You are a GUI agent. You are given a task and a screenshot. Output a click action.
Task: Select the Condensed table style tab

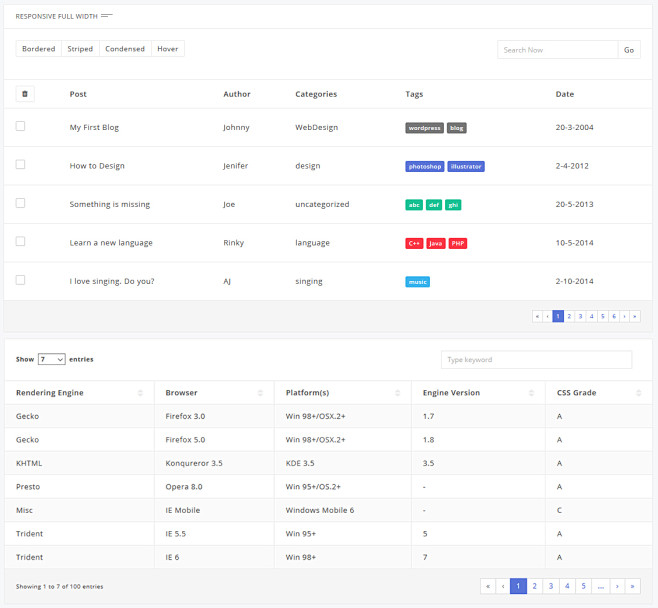coord(125,49)
